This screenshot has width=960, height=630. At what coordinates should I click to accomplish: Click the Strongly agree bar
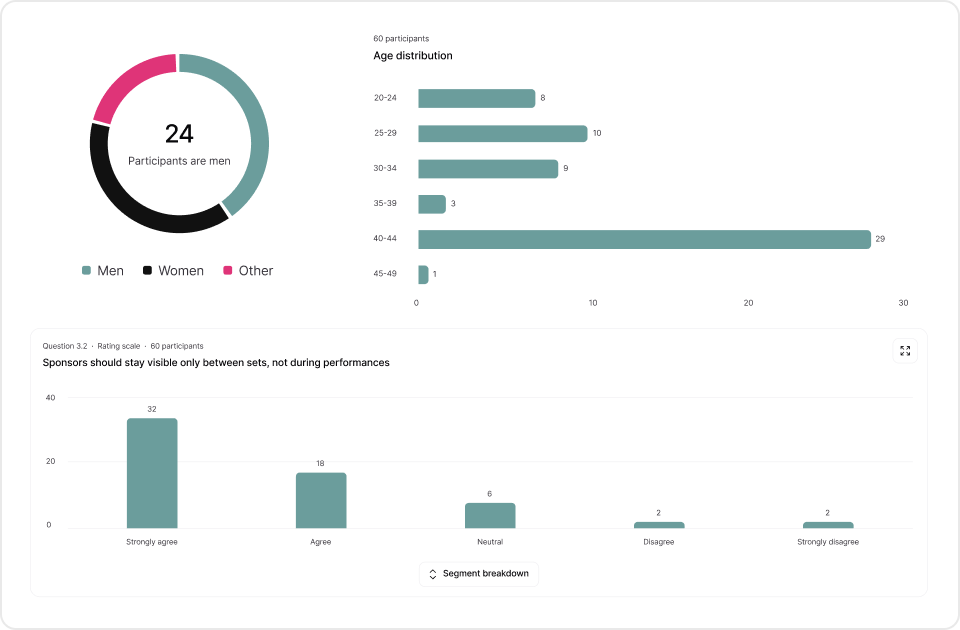point(152,473)
